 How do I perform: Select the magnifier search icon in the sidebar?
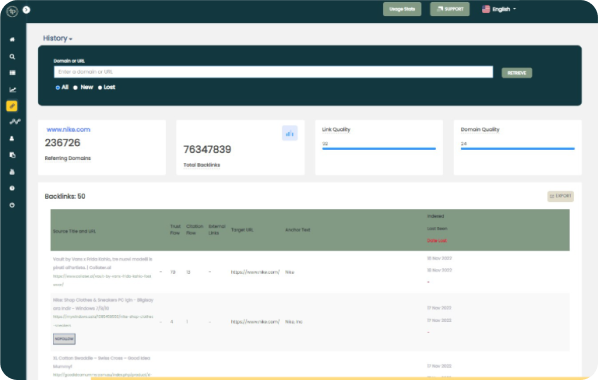12,56
